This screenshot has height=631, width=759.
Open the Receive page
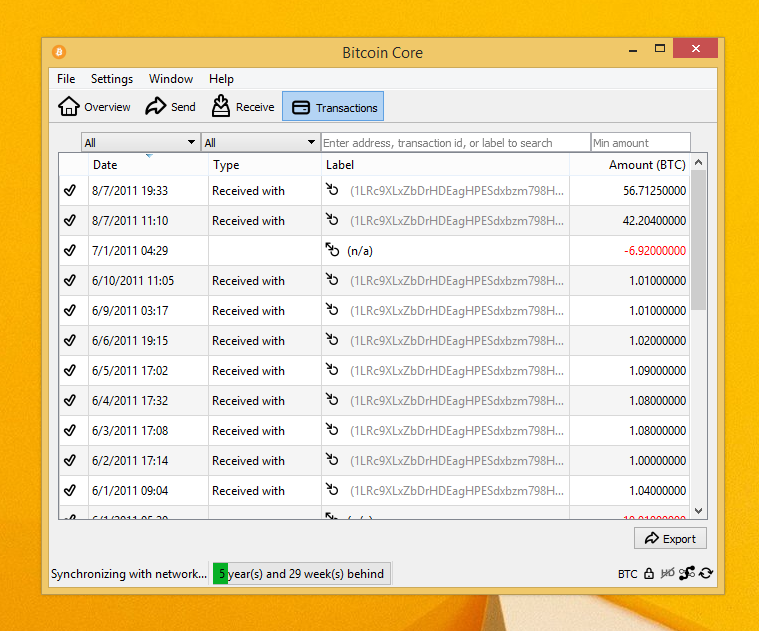tap(243, 106)
